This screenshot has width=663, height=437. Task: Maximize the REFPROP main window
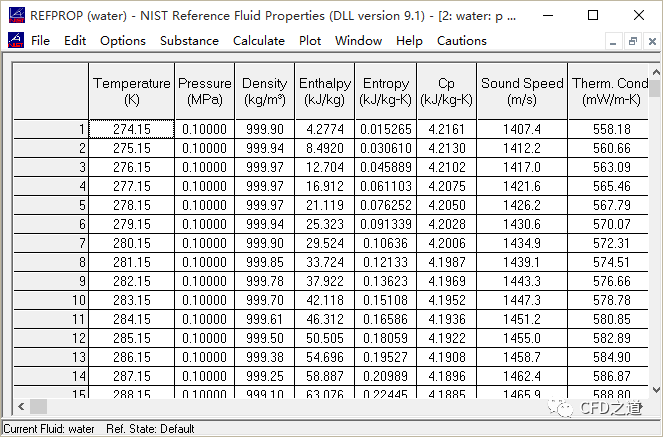tap(593, 16)
